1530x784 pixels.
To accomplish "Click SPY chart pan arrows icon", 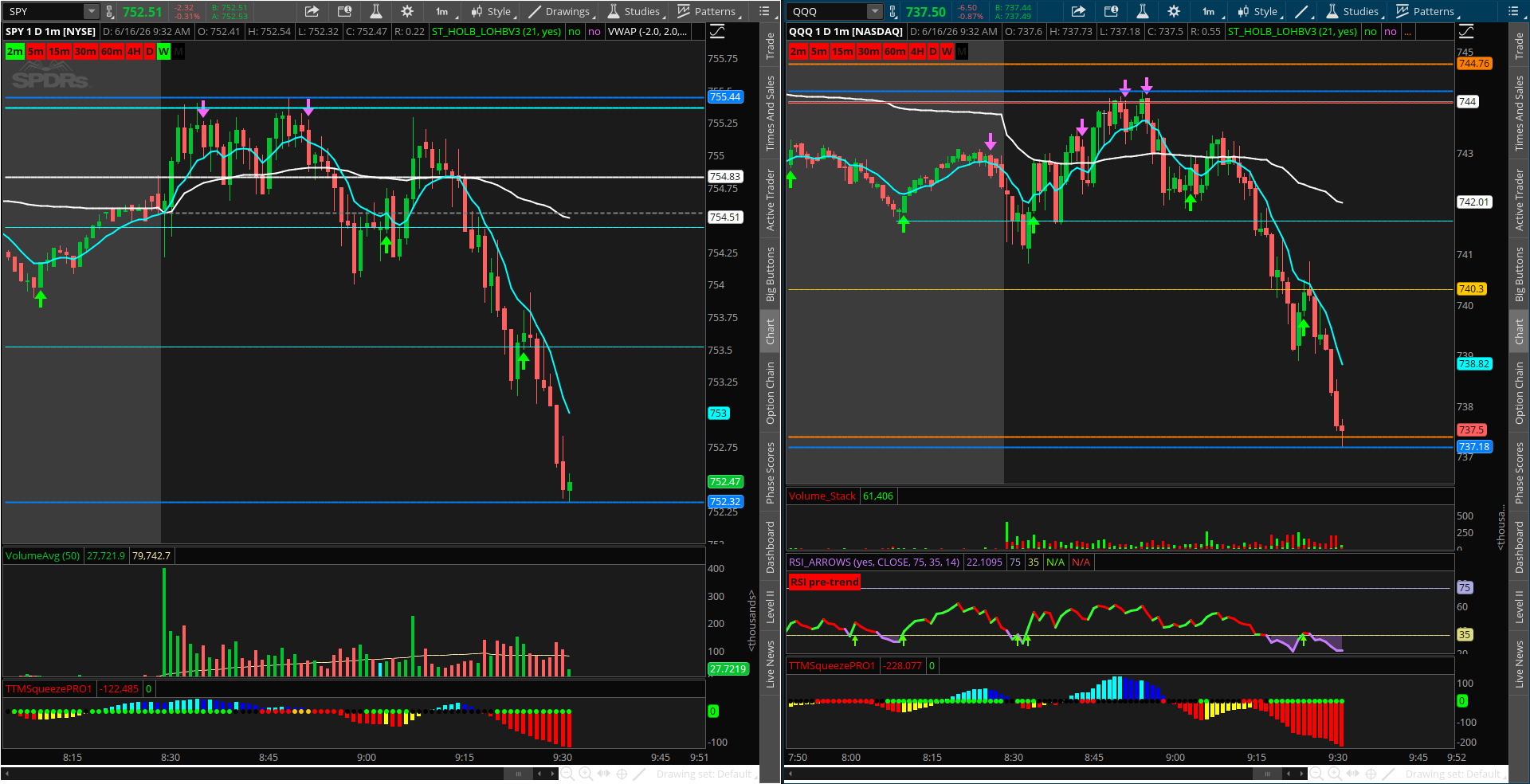I will [x=604, y=774].
